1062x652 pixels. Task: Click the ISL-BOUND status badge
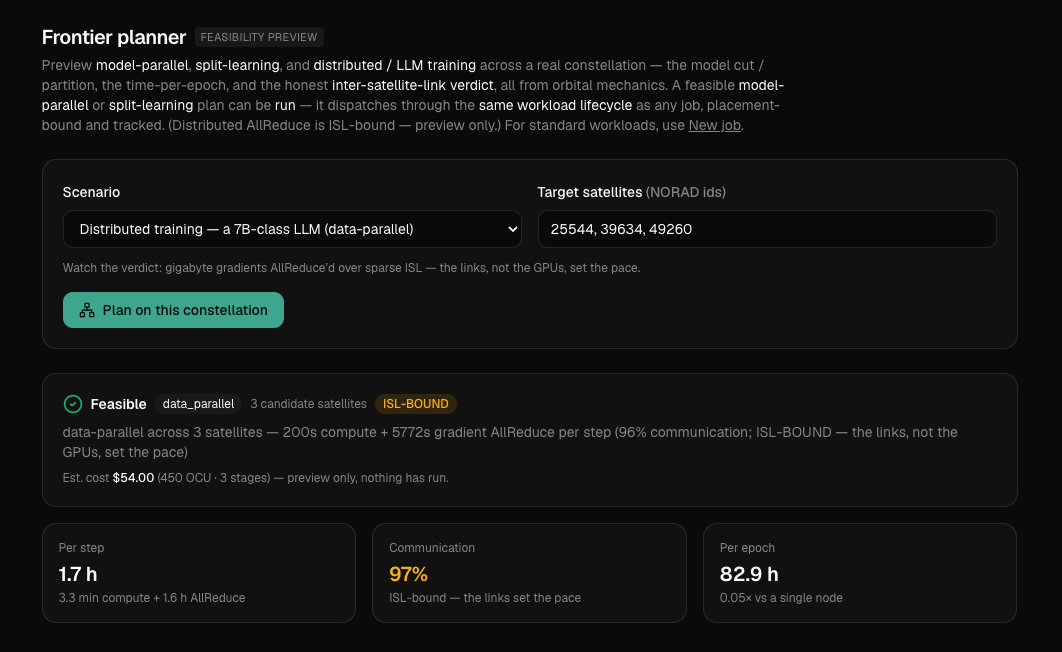pyautogui.click(x=416, y=404)
